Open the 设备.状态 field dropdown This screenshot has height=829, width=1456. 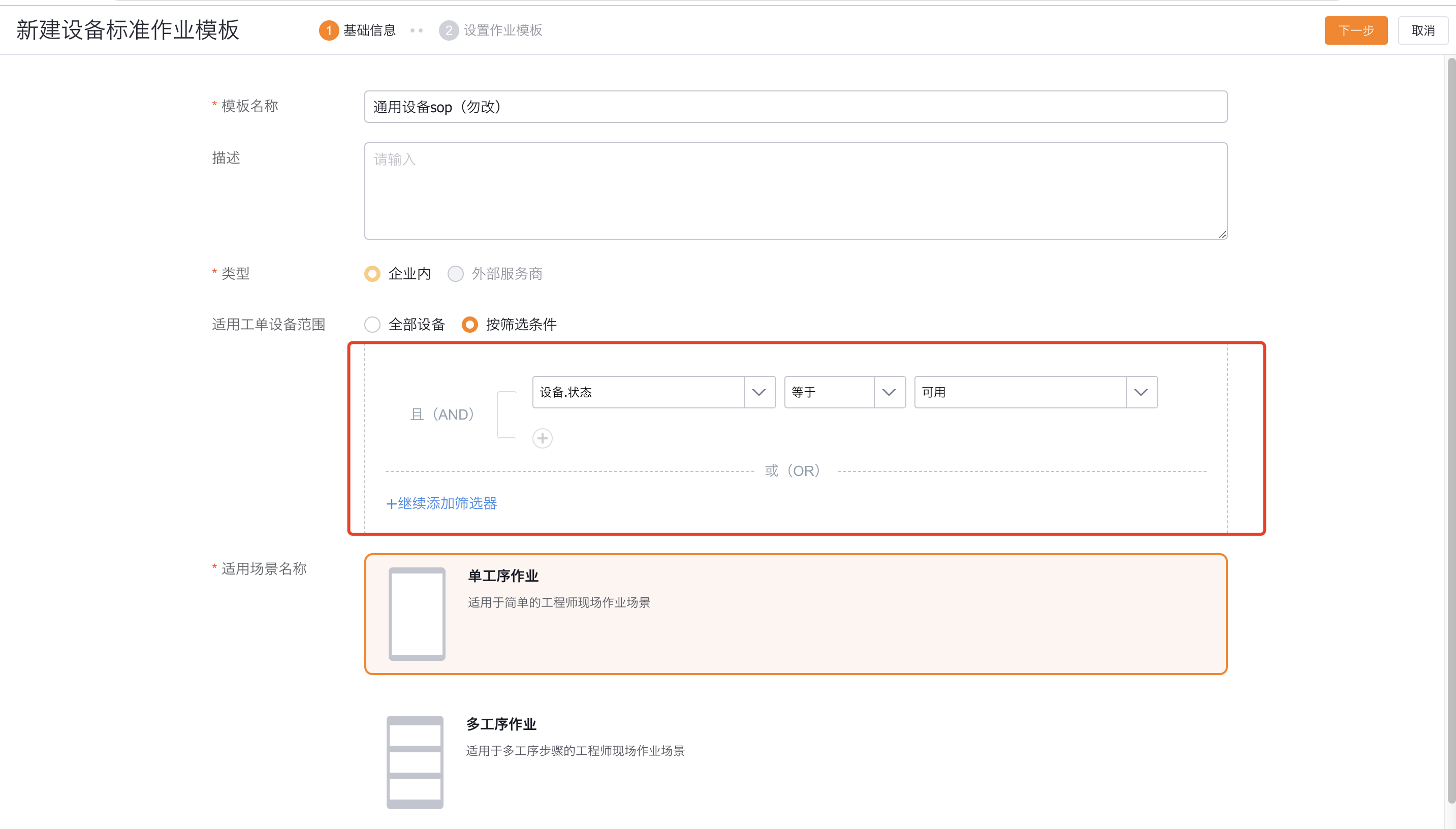pos(758,392)
